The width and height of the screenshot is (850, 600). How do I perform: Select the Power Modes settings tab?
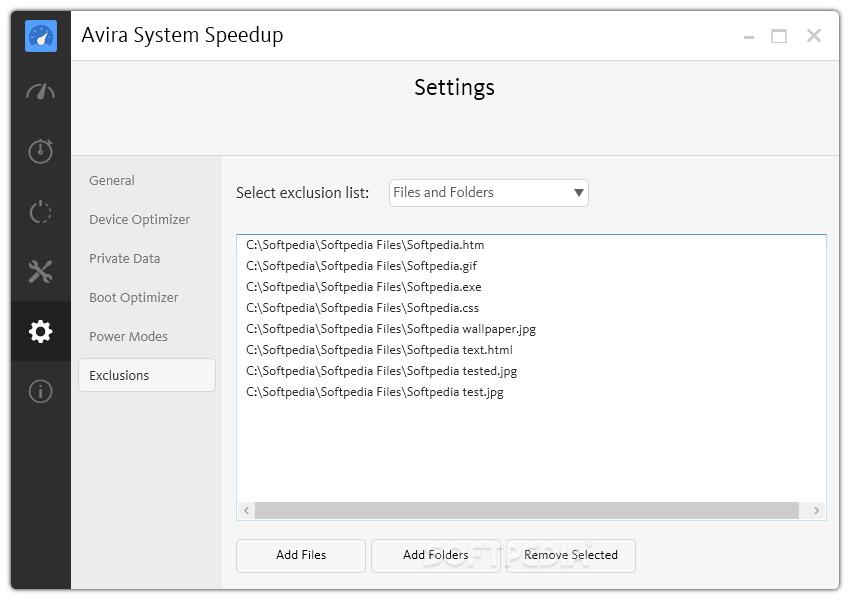click(128, 337)
